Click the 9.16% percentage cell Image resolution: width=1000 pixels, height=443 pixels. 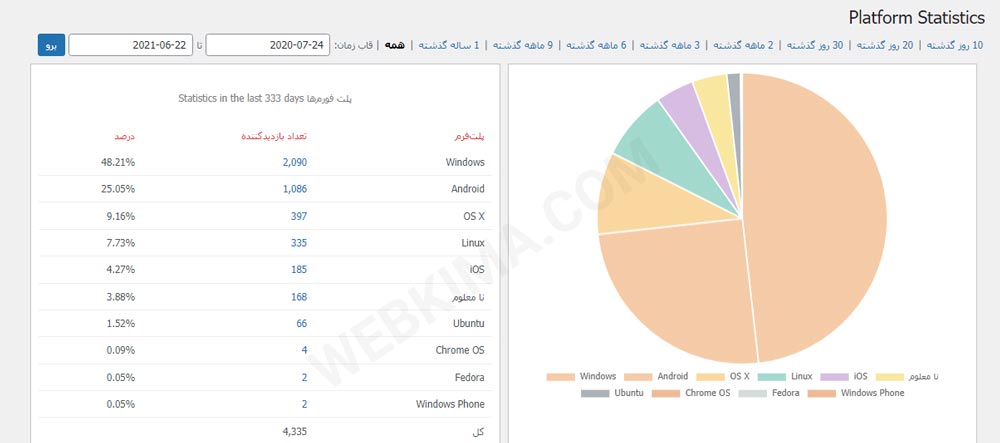(x=121, y=217)
